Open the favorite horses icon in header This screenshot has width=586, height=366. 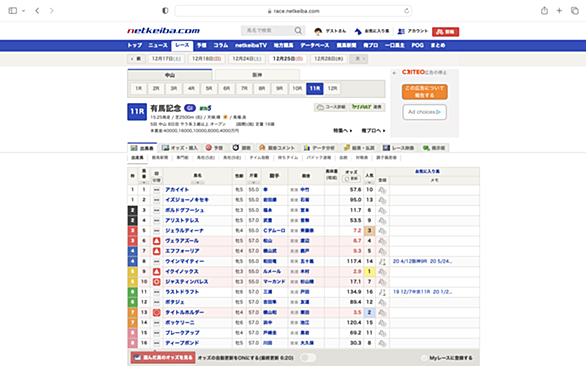358,31
